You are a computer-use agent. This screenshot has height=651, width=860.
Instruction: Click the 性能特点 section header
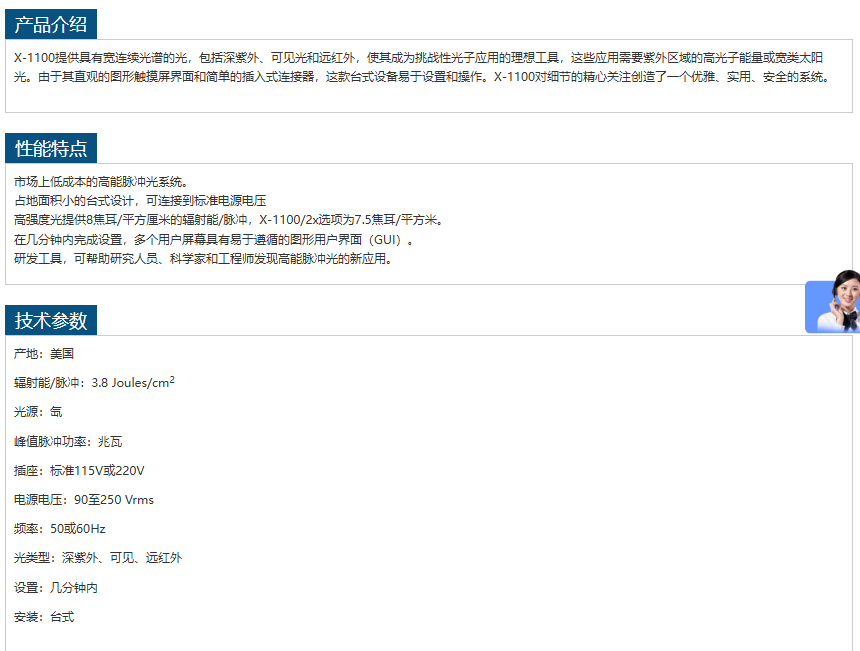coord(51,149)
